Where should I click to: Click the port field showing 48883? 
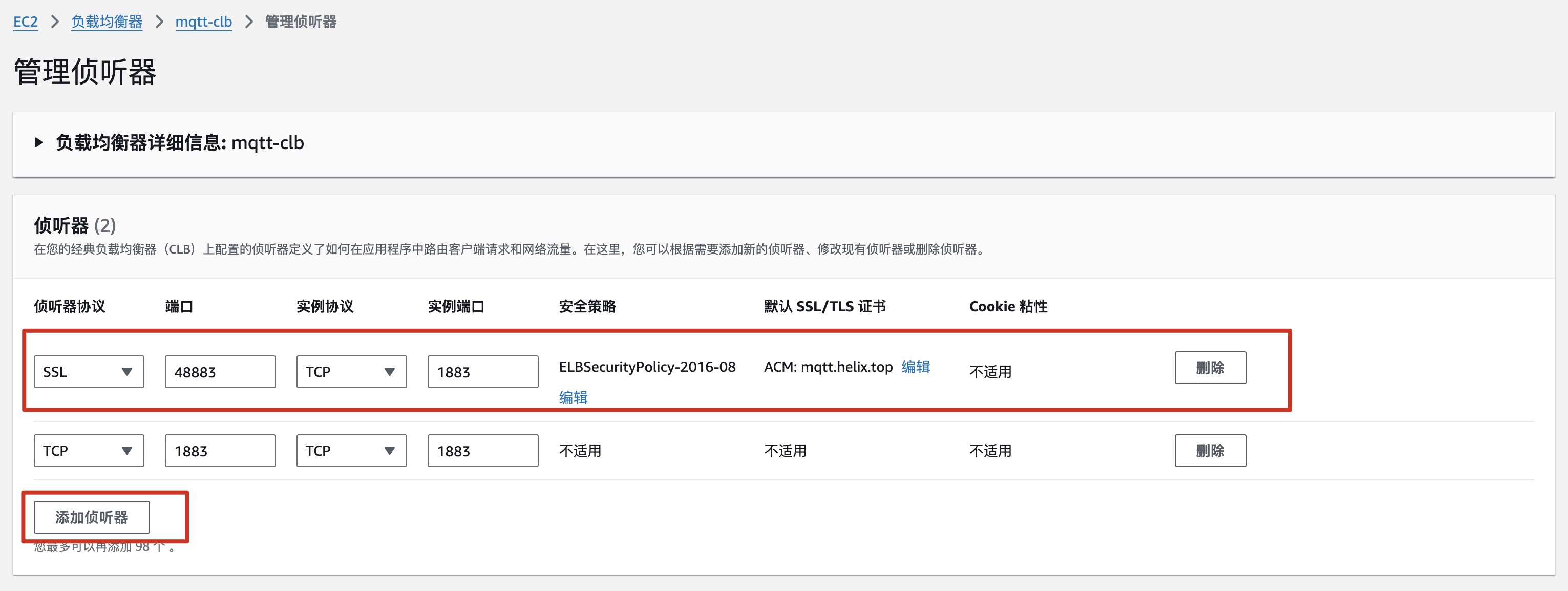(220, 372)
